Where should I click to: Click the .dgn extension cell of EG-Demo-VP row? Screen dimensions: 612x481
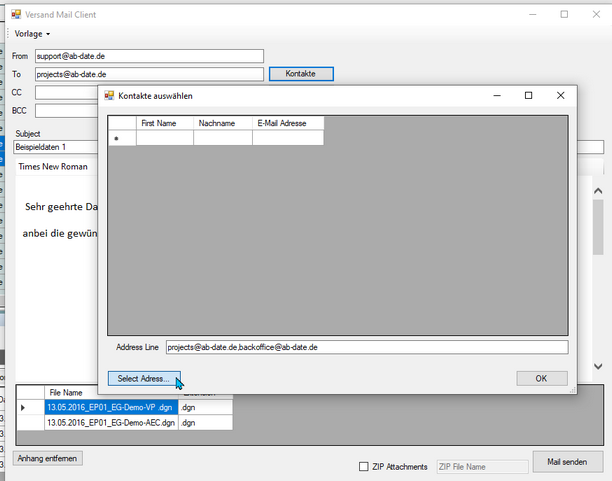pos(205,408)
